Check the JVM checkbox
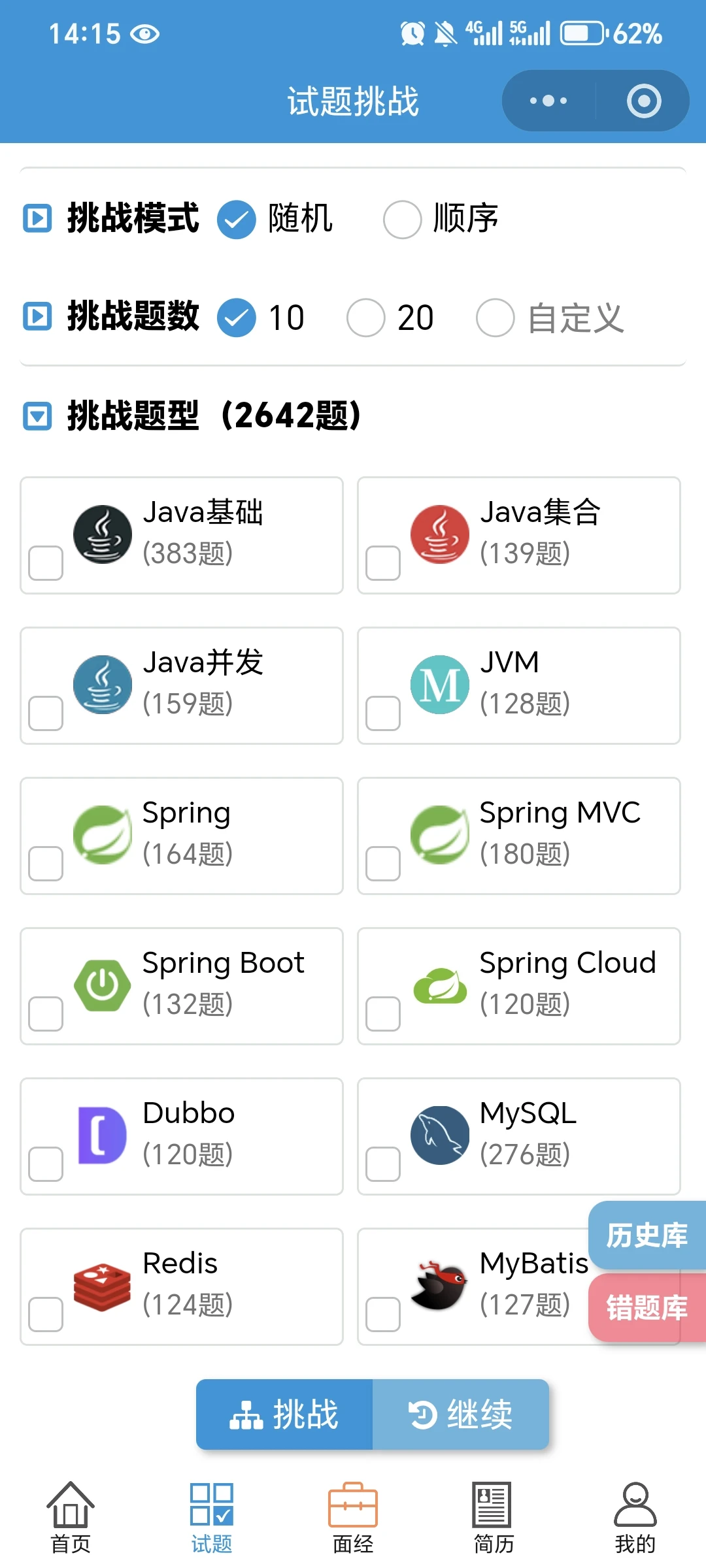This screenshot has height=1568, width=706. [383, 713]
